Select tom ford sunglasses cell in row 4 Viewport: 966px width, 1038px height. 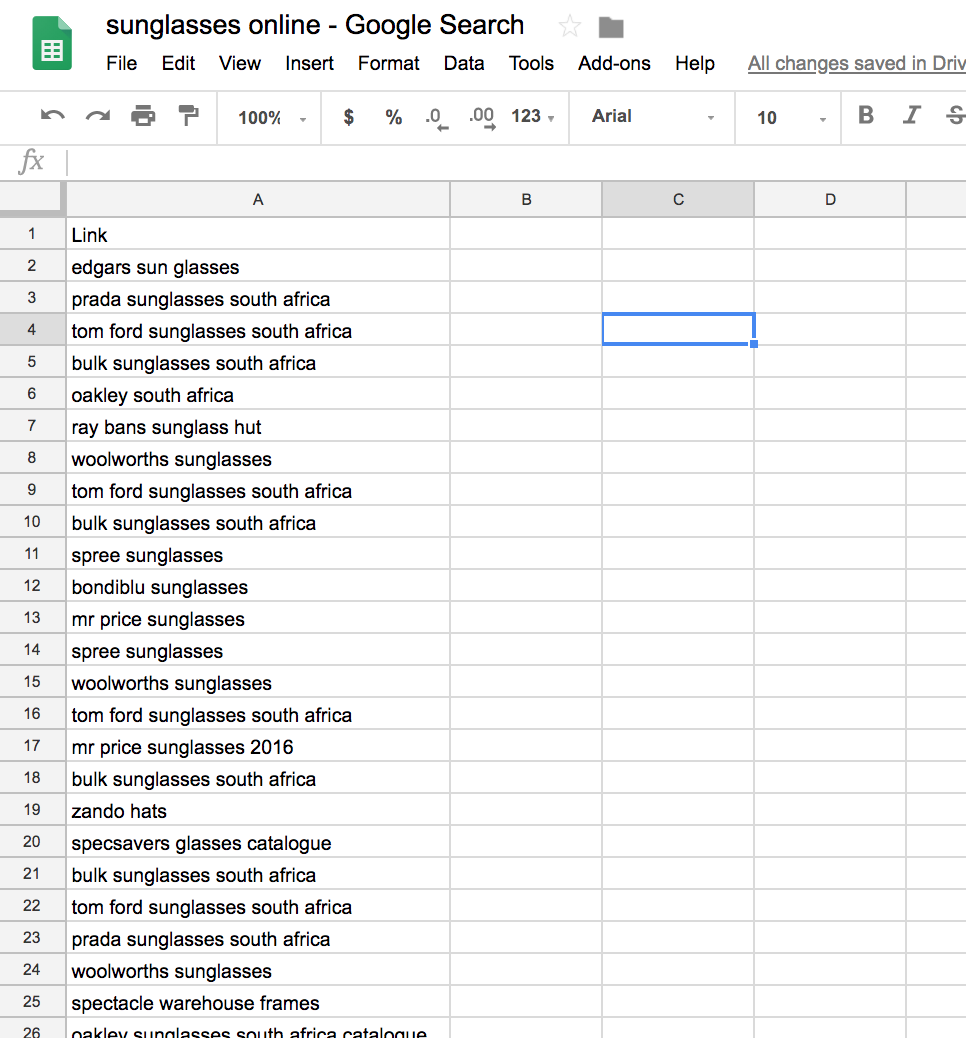pyautogui.click(x=258, y=330)
